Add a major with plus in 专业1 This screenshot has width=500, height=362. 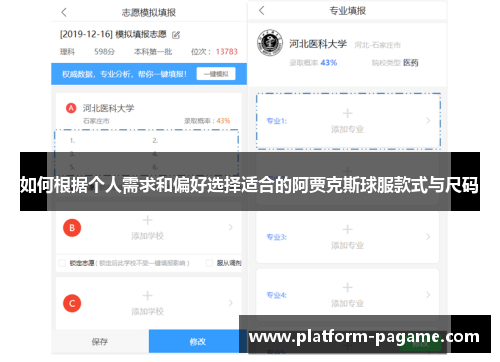[x=347, y=113]
